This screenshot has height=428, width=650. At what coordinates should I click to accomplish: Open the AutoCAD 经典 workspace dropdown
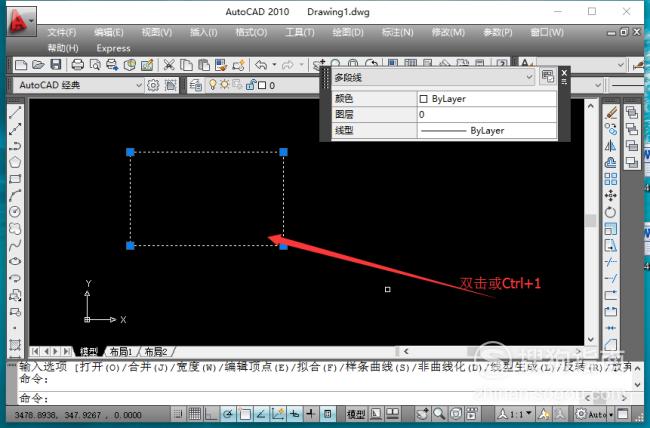click(139, 85)
